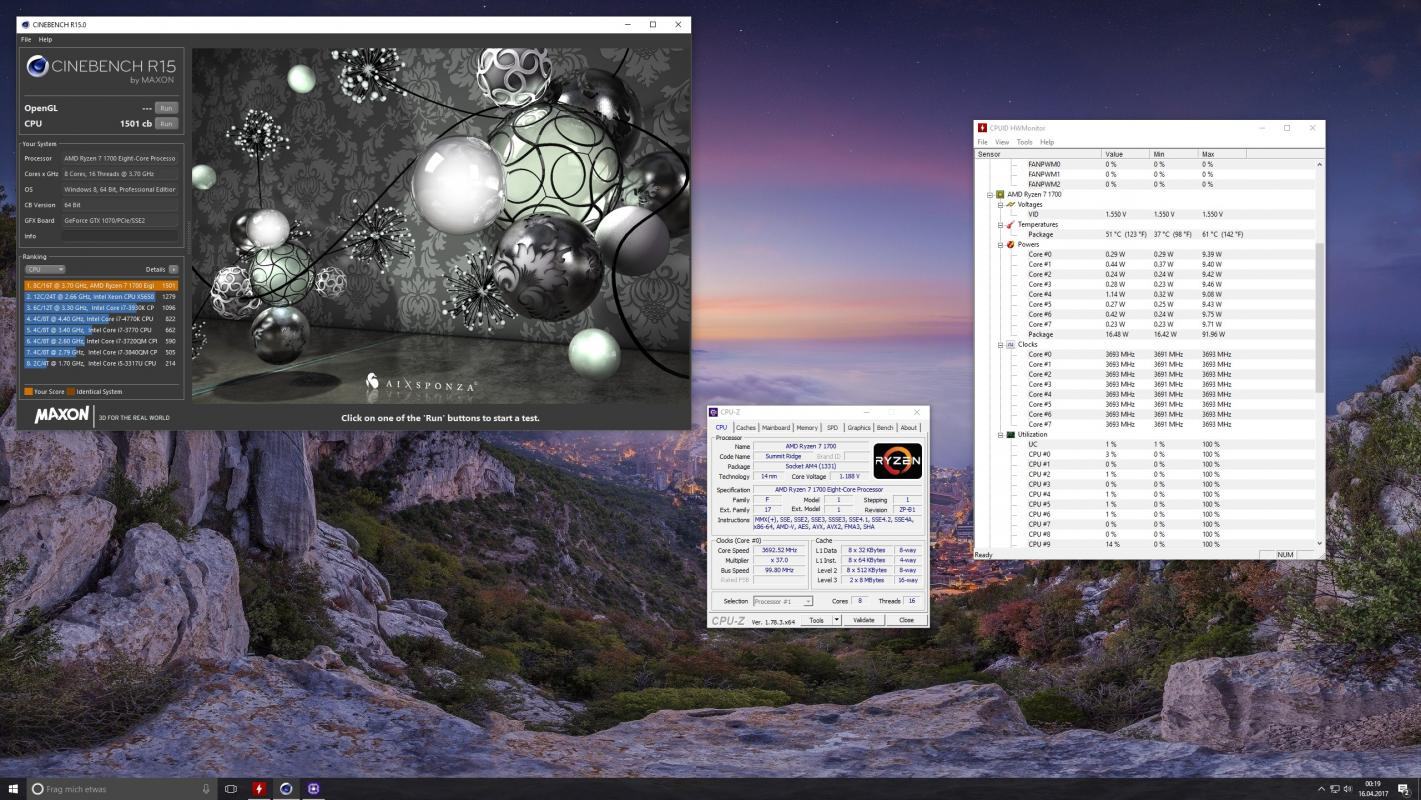
Task: Switch to the Bench tab in CPU-Z
Action: tap(885, 428)
